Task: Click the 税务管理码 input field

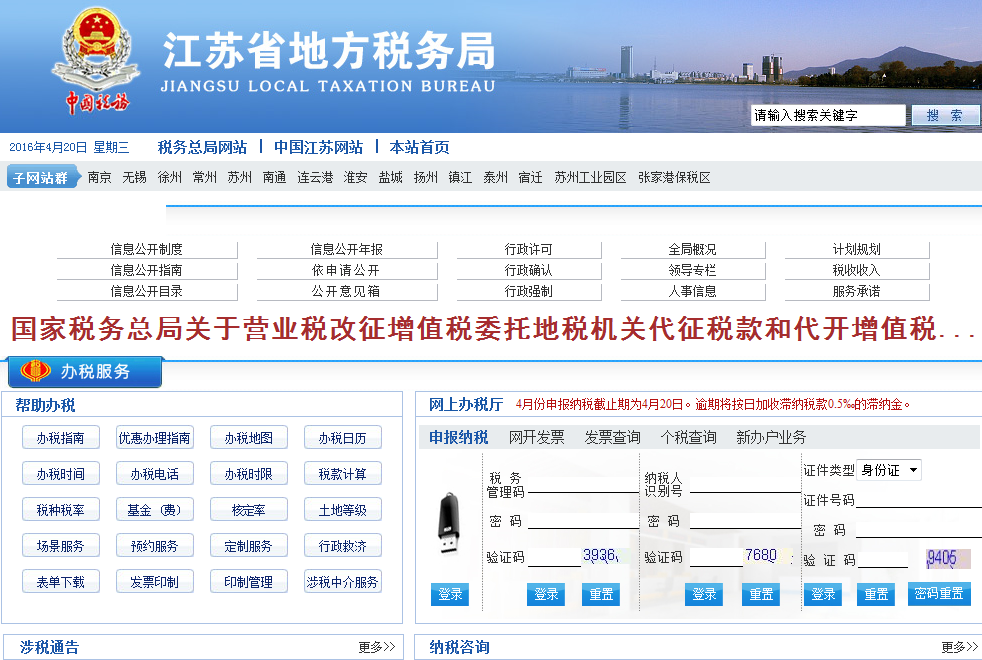Action: (x=583, y=485)
